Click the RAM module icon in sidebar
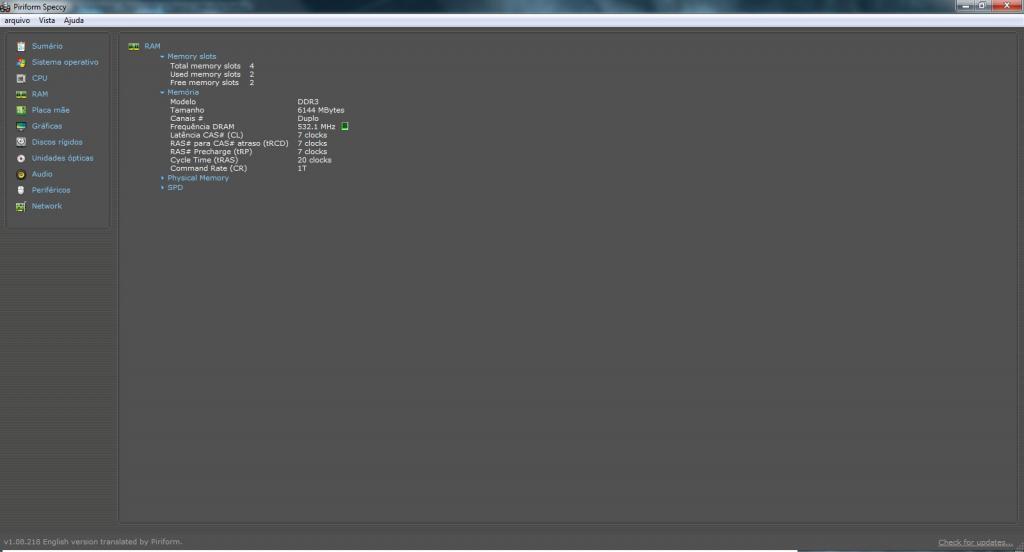Image resolution: width=1024 pixels, height=552 pixels. tap(21, 94)
